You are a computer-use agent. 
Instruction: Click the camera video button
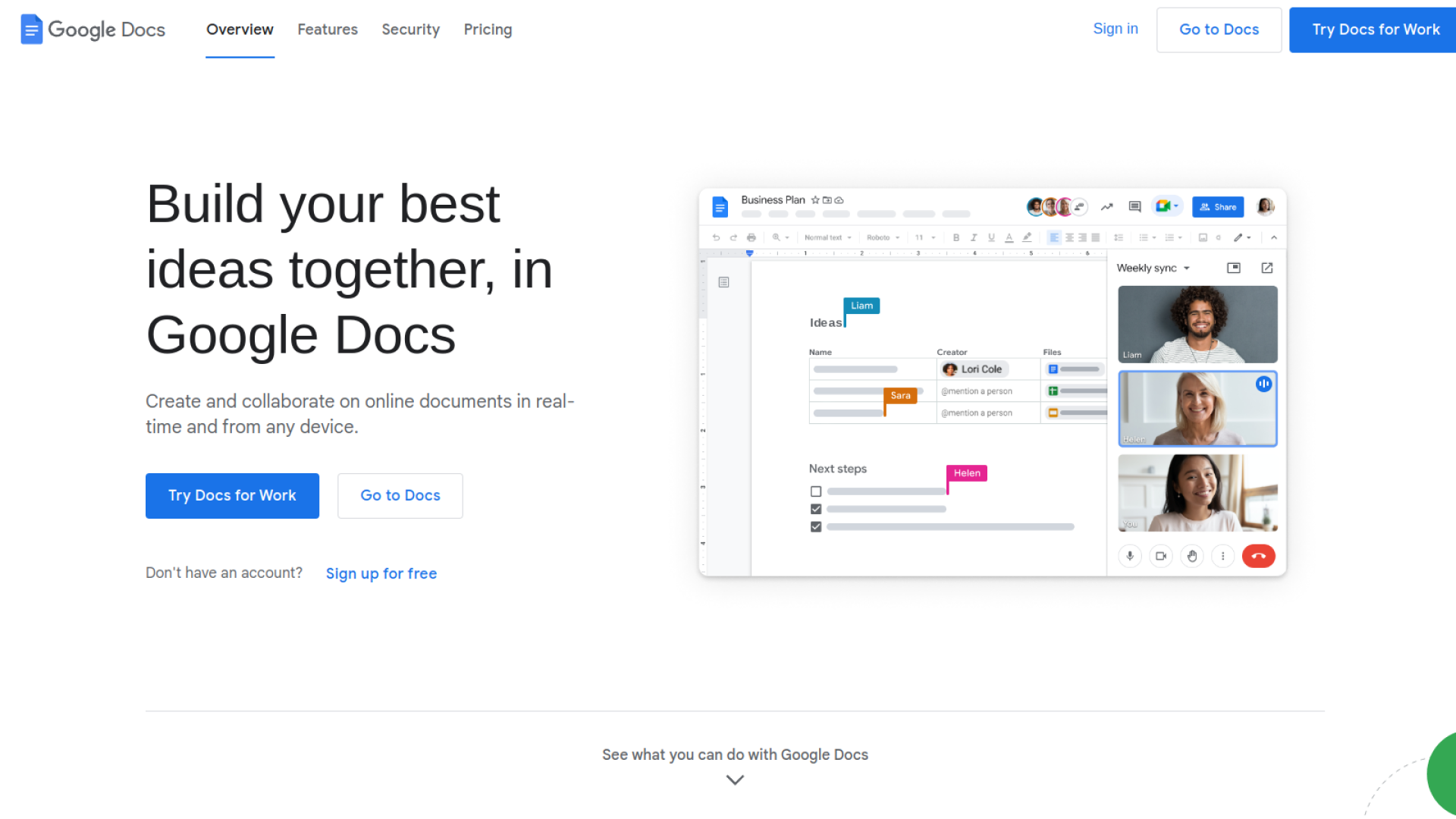(x=1161, y=556)
